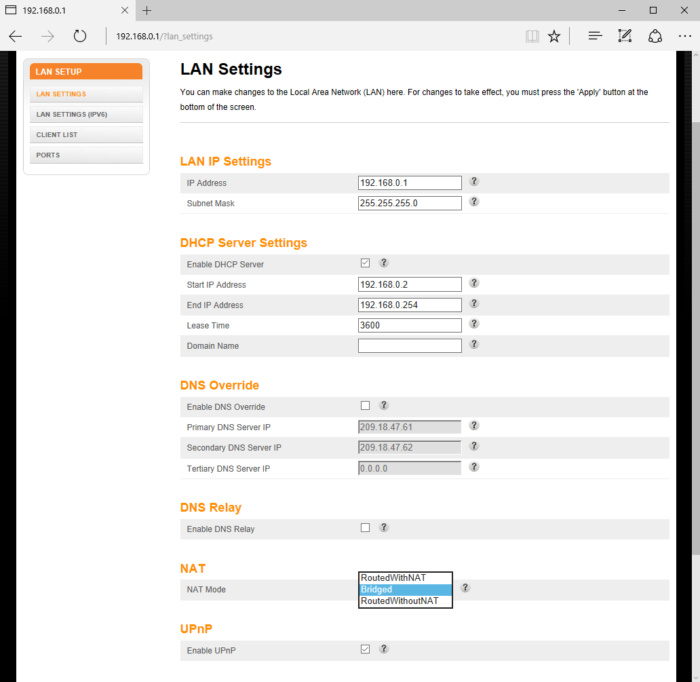Go to Ports in the sidebar
Image resolution: width=700 pixels, height=682 pixels.
(48, 155)
